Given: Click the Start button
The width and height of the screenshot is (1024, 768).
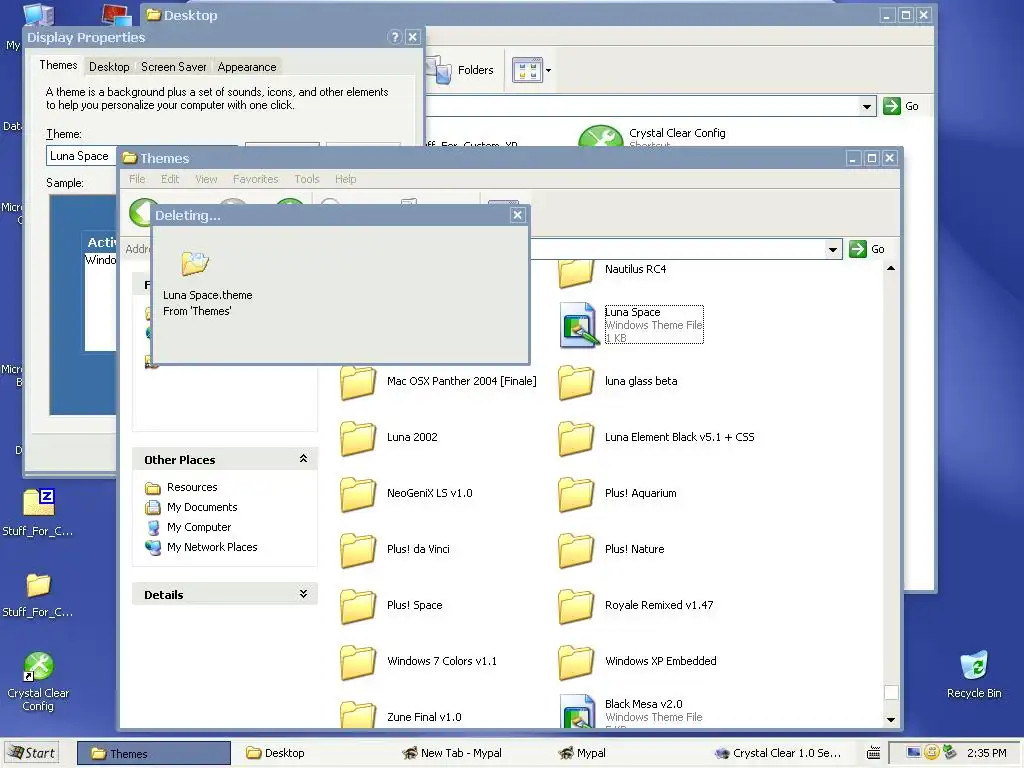Looking at the screenshot, I should [30, 753].
